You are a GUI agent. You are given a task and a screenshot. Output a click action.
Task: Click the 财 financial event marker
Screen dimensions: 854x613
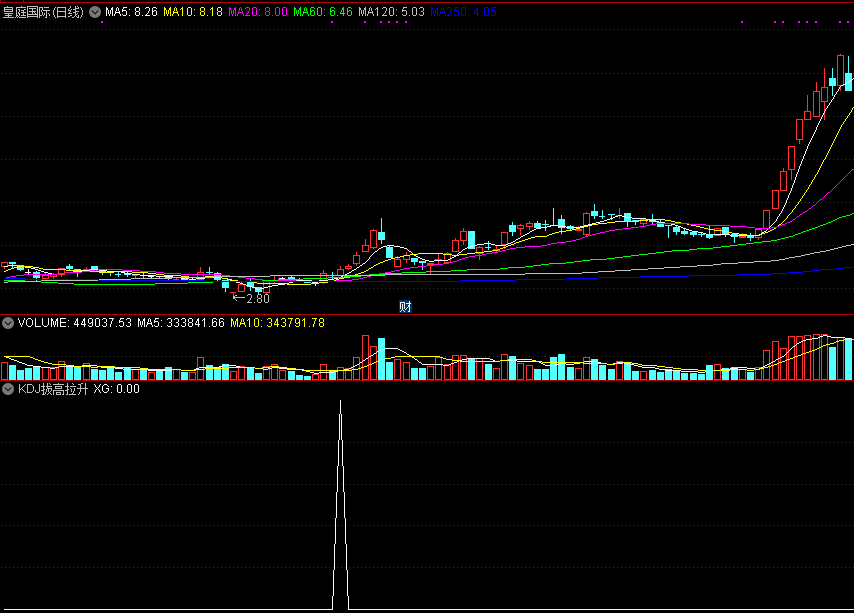click(405, 306)
